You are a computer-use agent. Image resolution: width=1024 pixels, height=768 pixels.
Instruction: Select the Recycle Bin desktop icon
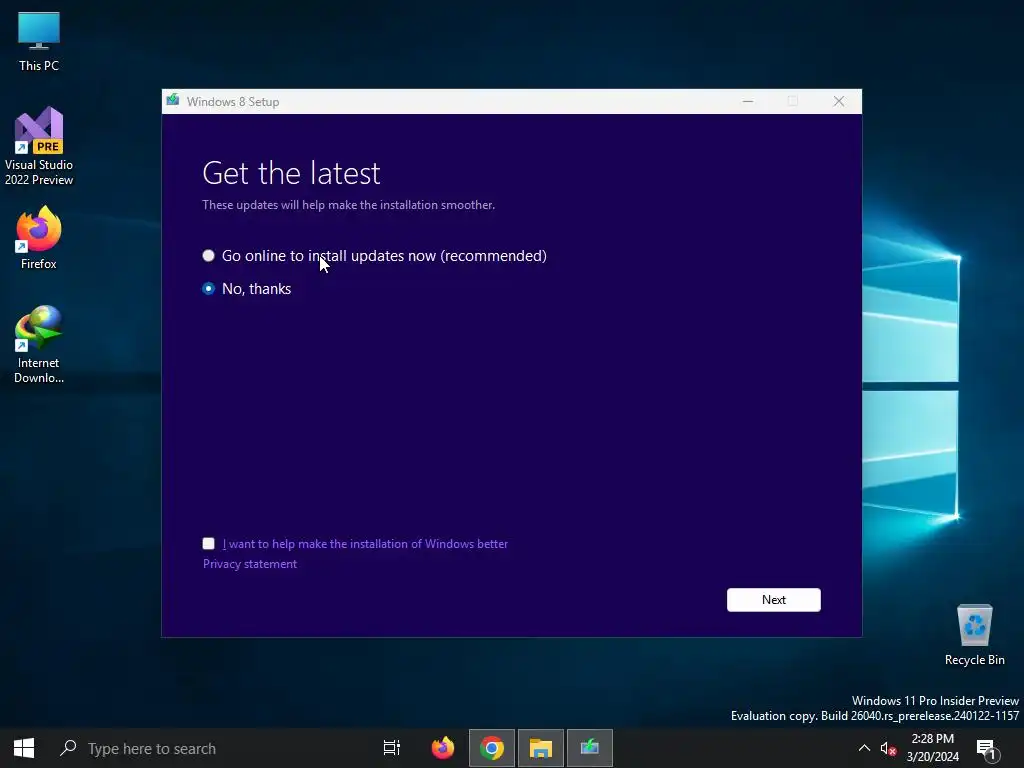click(x=974, y=634)
